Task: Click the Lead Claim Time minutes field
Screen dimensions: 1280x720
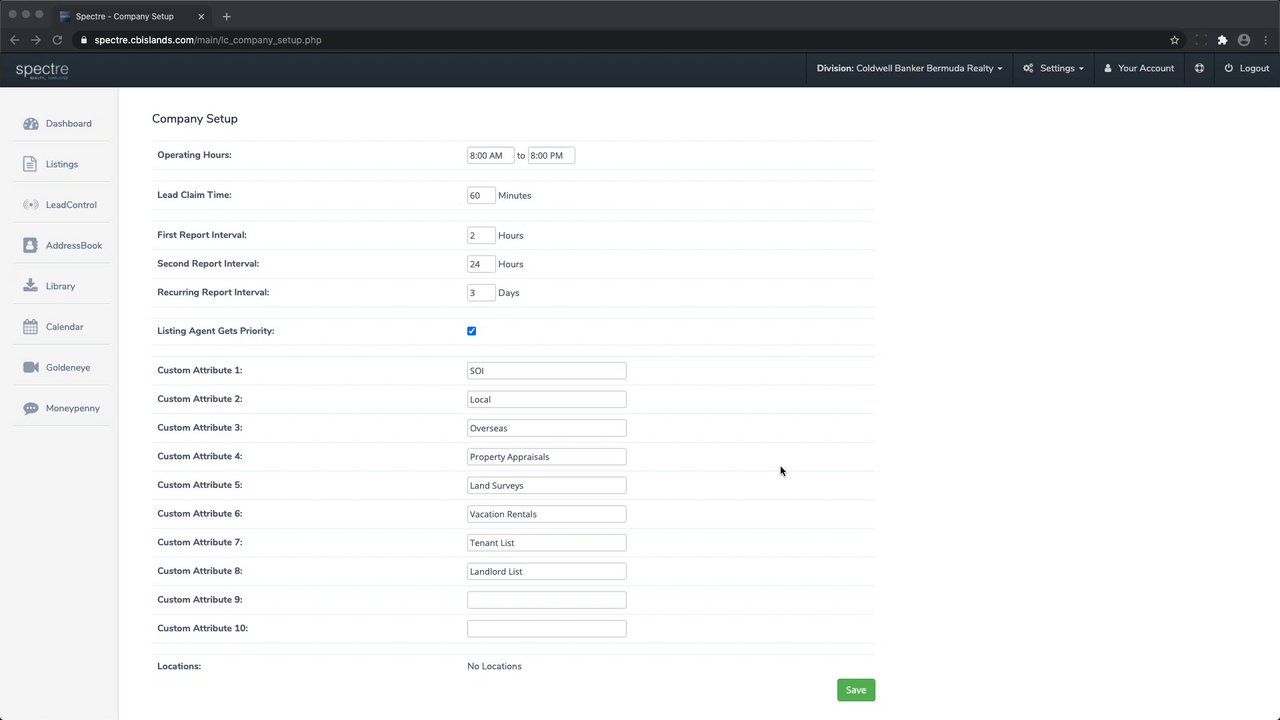Action: (x=481, y=195)
